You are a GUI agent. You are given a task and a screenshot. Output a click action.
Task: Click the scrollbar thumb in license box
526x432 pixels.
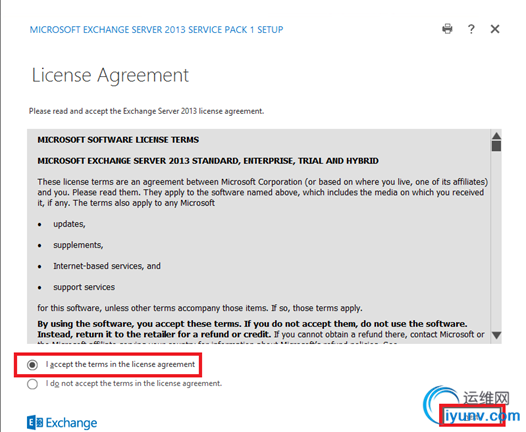point(496,146)
